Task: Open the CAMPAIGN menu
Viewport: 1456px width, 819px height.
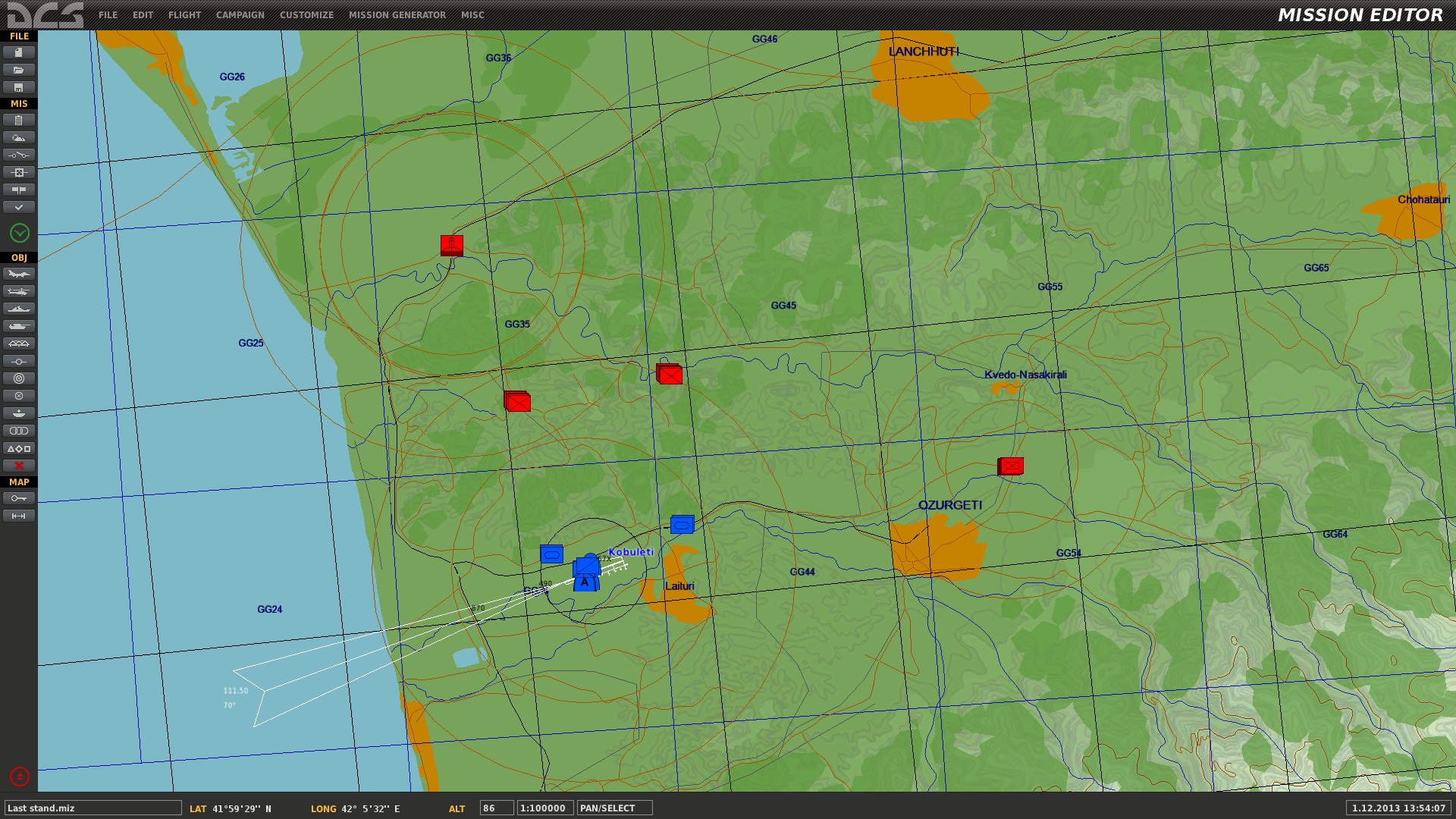Action: 240,15
